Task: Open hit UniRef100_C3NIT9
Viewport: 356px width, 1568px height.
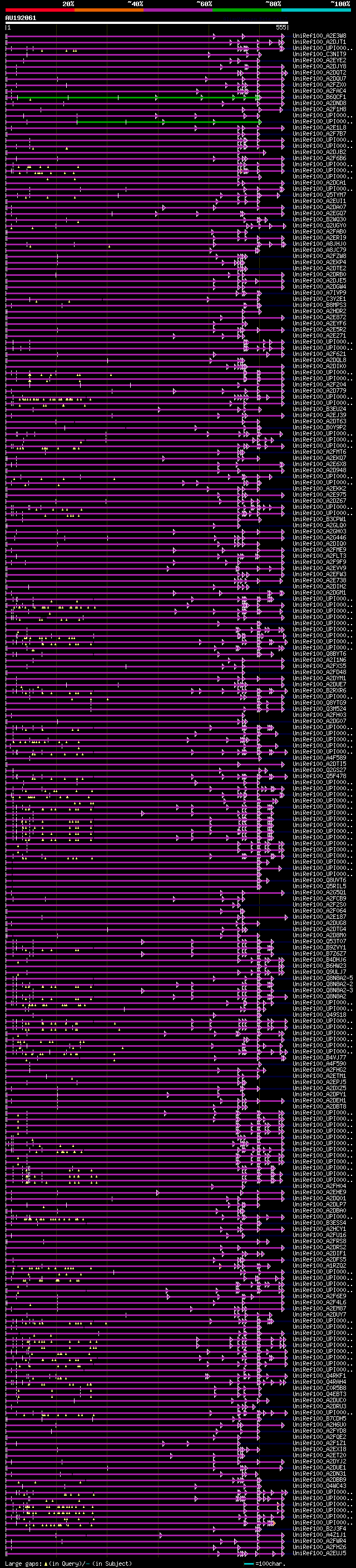Action: point(319,54)
